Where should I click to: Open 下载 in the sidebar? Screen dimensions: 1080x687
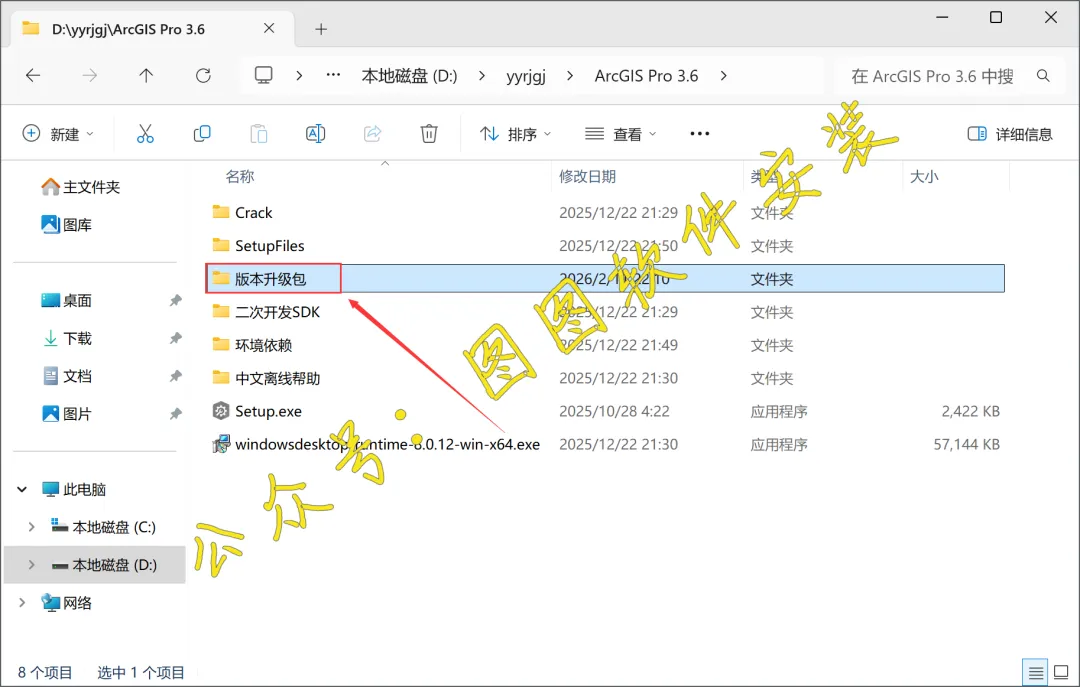67,338
